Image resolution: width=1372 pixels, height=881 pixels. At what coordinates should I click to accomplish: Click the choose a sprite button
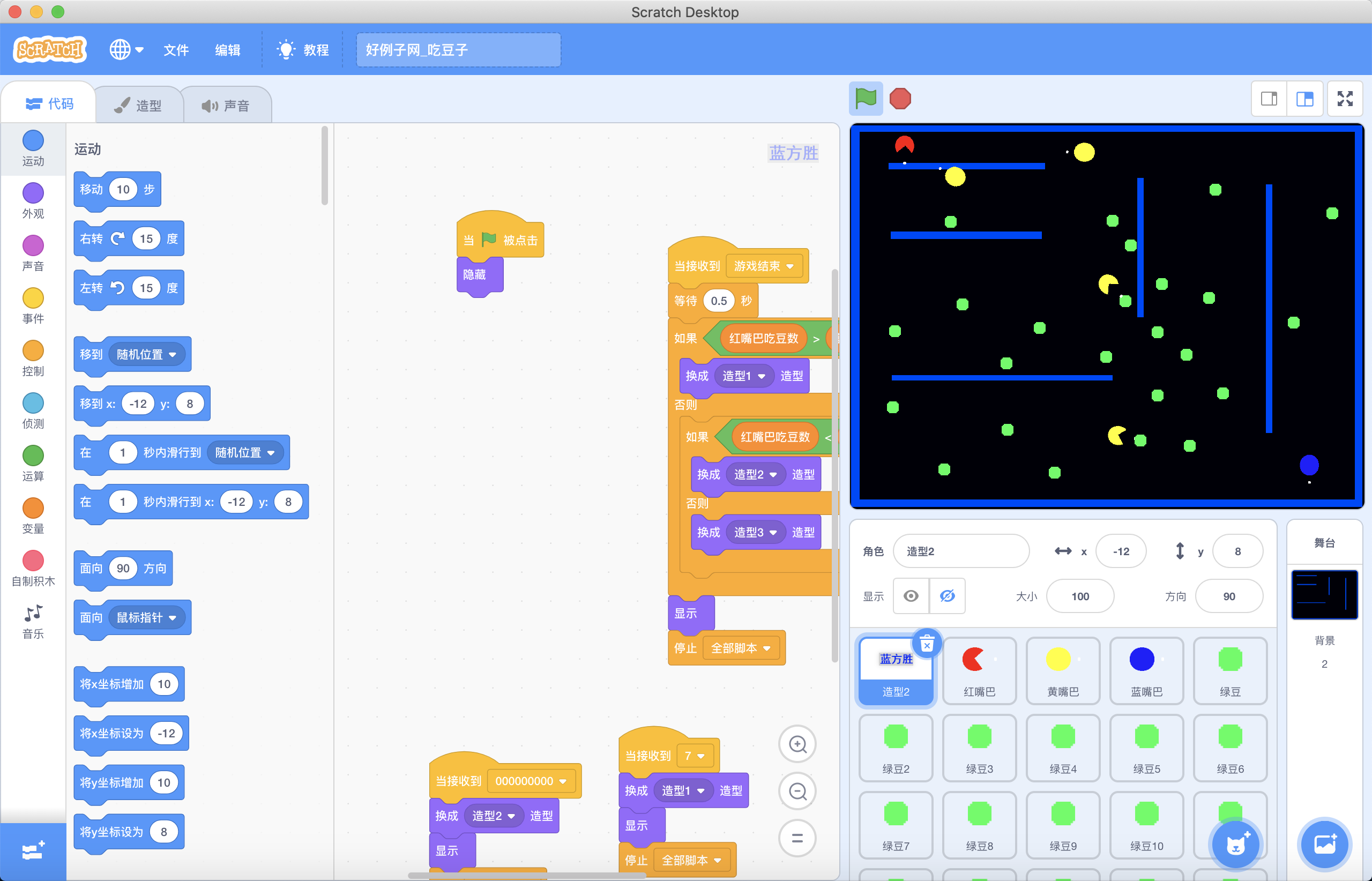[x=1236, y=844]
